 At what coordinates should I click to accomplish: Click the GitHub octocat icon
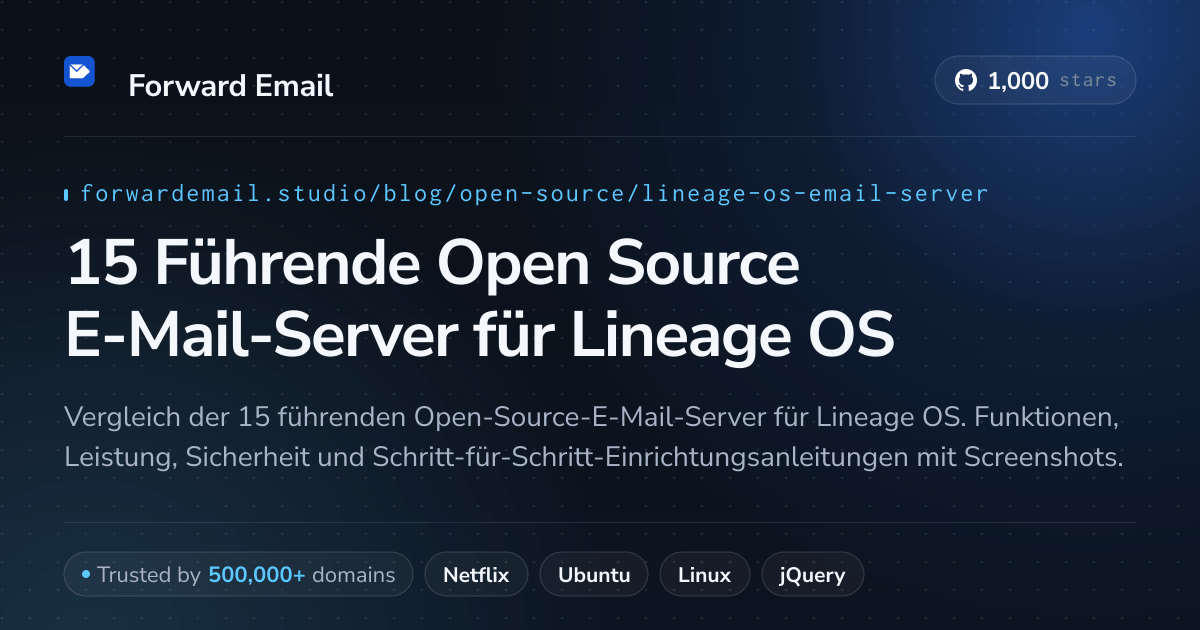[966, 81]
